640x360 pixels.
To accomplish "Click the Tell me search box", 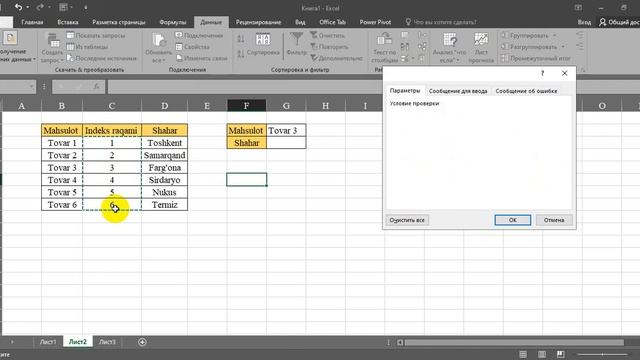I will [x=441, y=22].
